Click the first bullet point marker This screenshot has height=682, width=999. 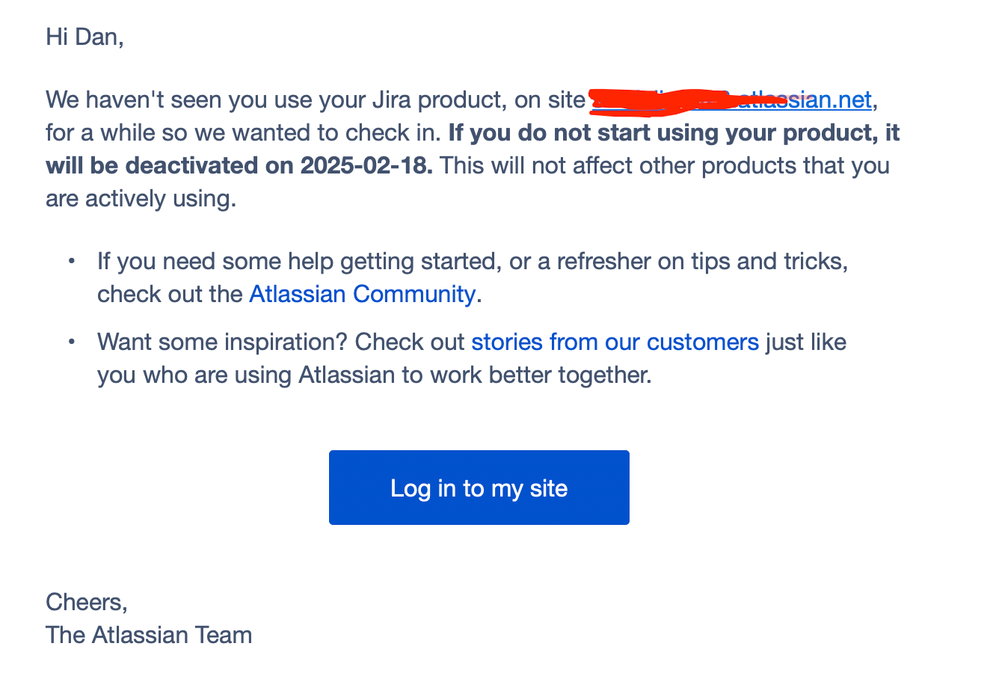point(71,261)
